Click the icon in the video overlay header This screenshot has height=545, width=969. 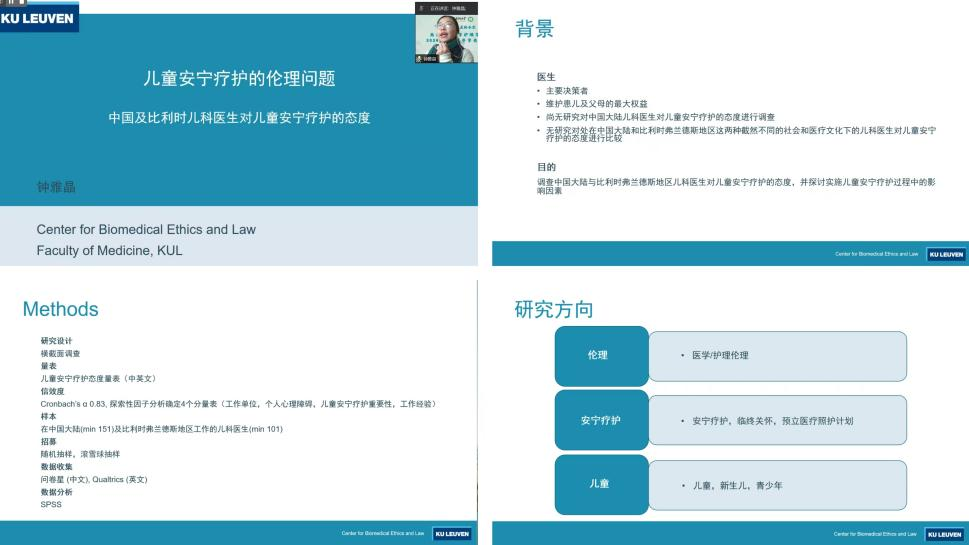pos(421,7)
